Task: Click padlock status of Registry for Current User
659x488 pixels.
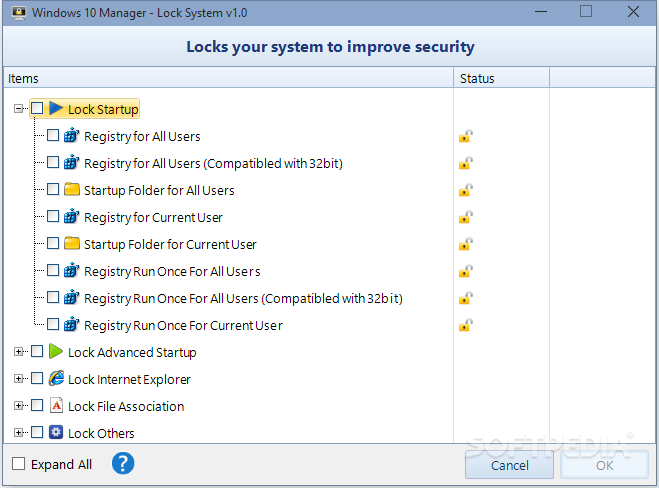Action: click(466, 217)
